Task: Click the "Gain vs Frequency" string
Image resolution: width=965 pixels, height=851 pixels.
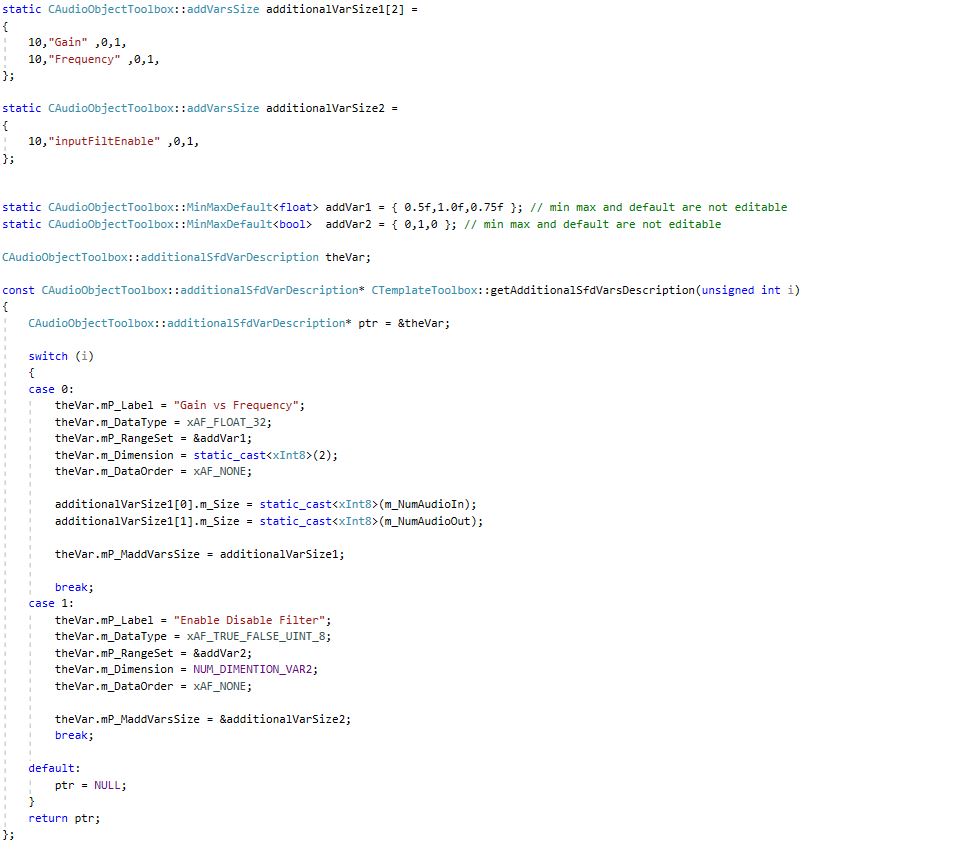Action: point(236,406)
